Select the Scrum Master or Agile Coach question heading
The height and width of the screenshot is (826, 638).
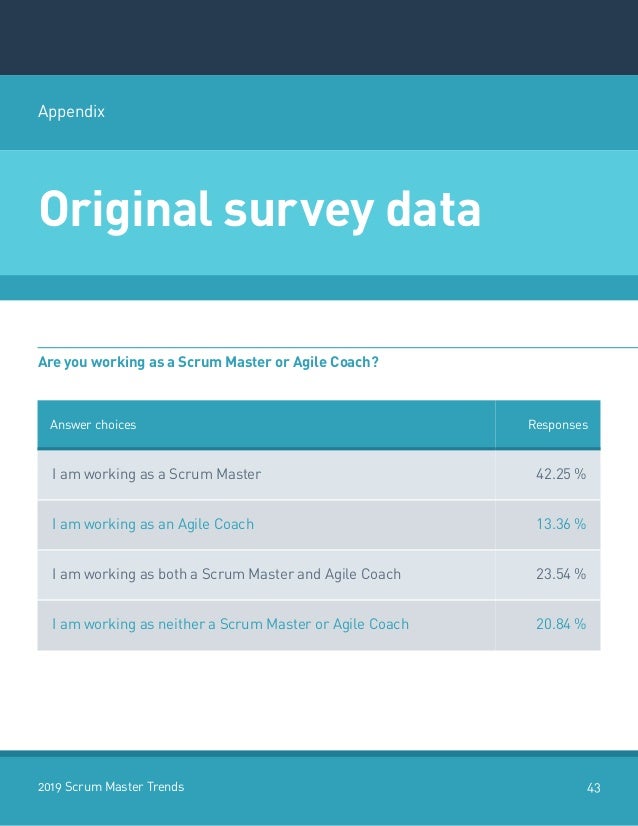coord(208,362)
